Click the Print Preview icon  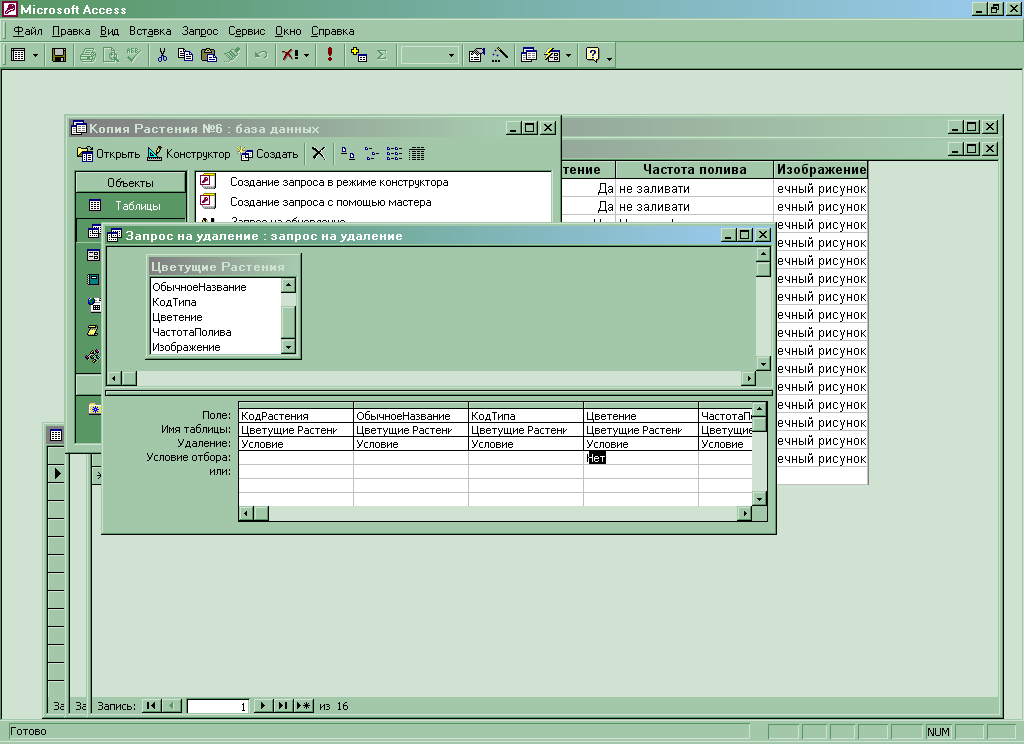111,56
